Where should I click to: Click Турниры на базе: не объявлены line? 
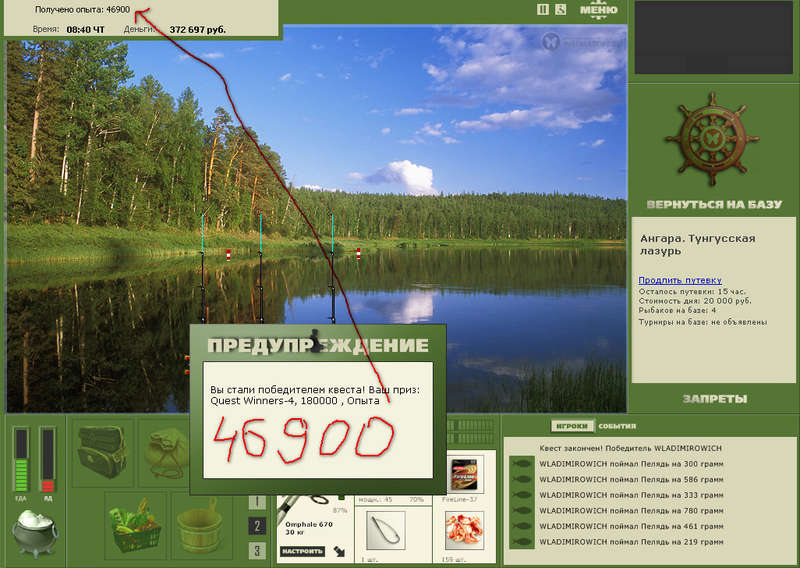click(703, 322)
